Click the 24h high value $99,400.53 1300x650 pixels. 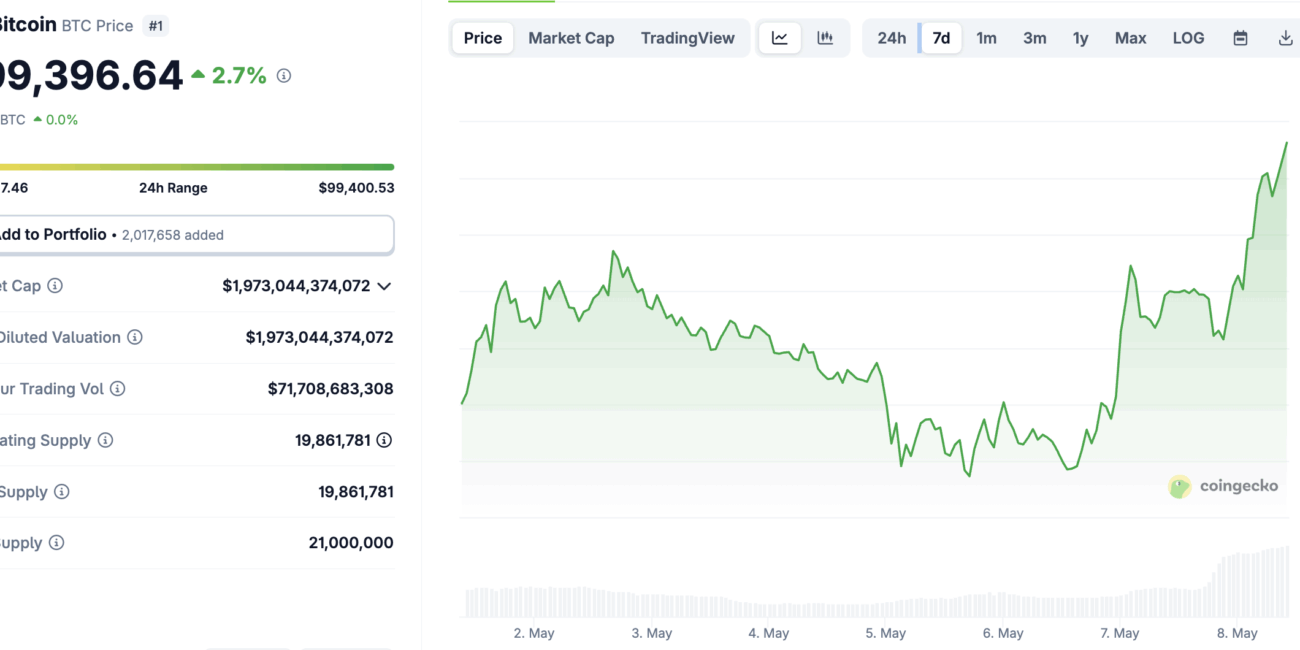coord(356,188)
